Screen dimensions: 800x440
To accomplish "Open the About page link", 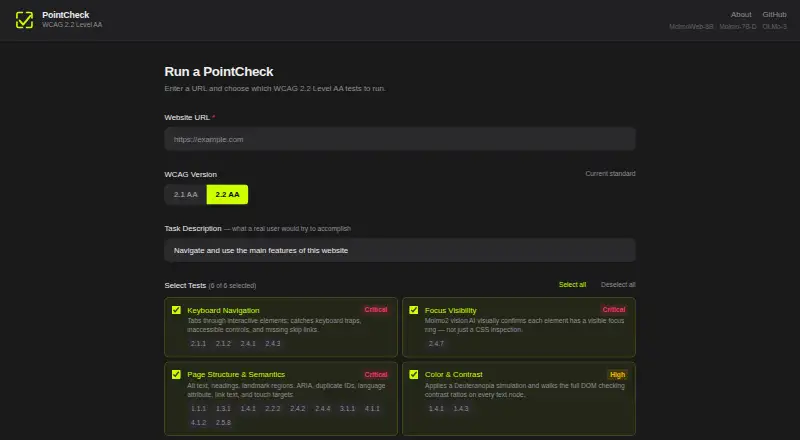I will [741, 15].
